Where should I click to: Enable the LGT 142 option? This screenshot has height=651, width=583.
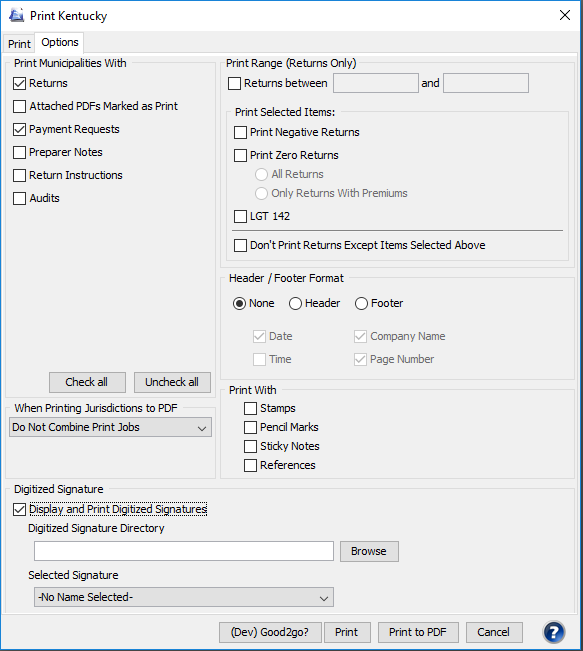(x=240, y=216)
